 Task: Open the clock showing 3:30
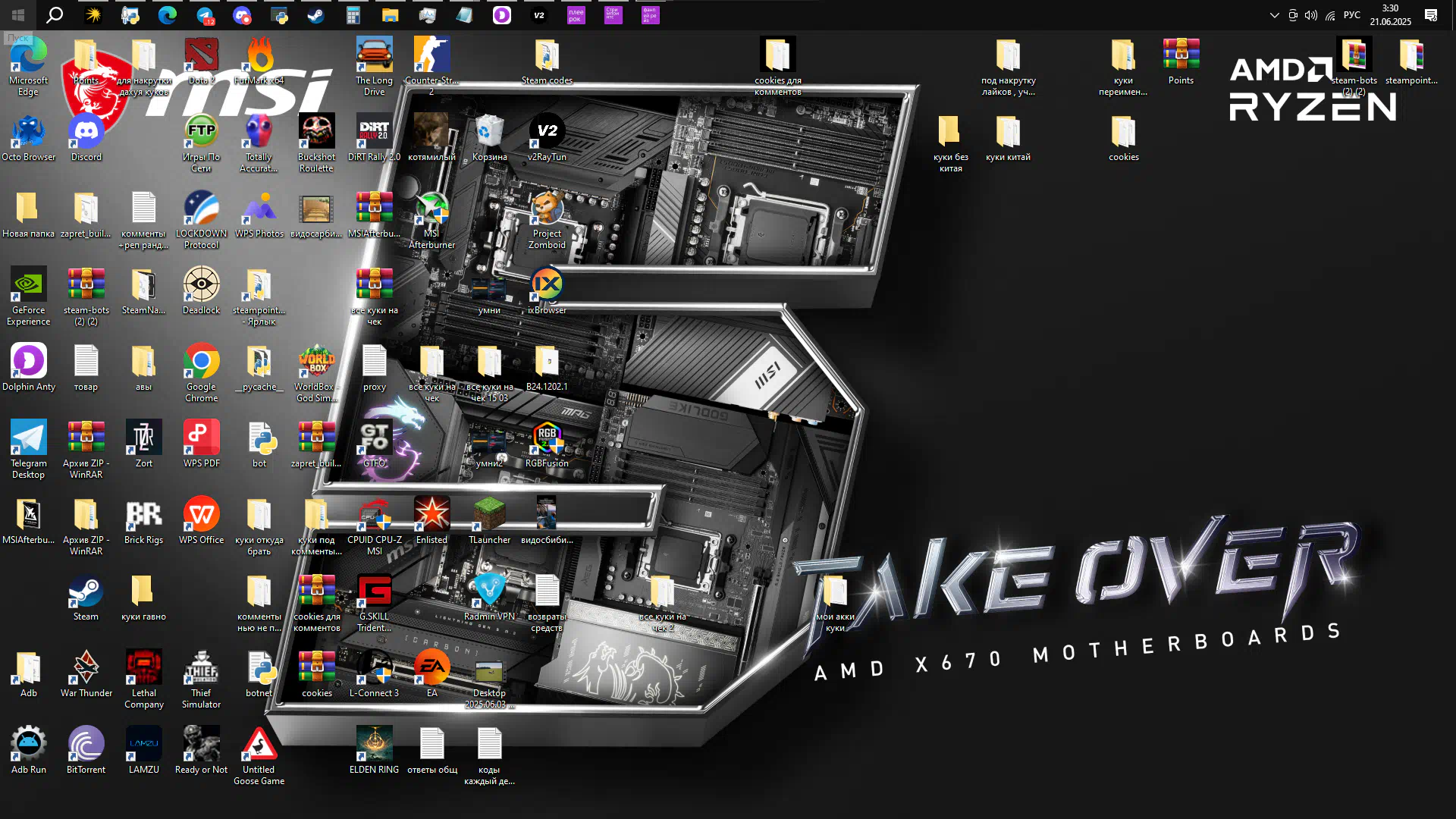[1390, 14]
